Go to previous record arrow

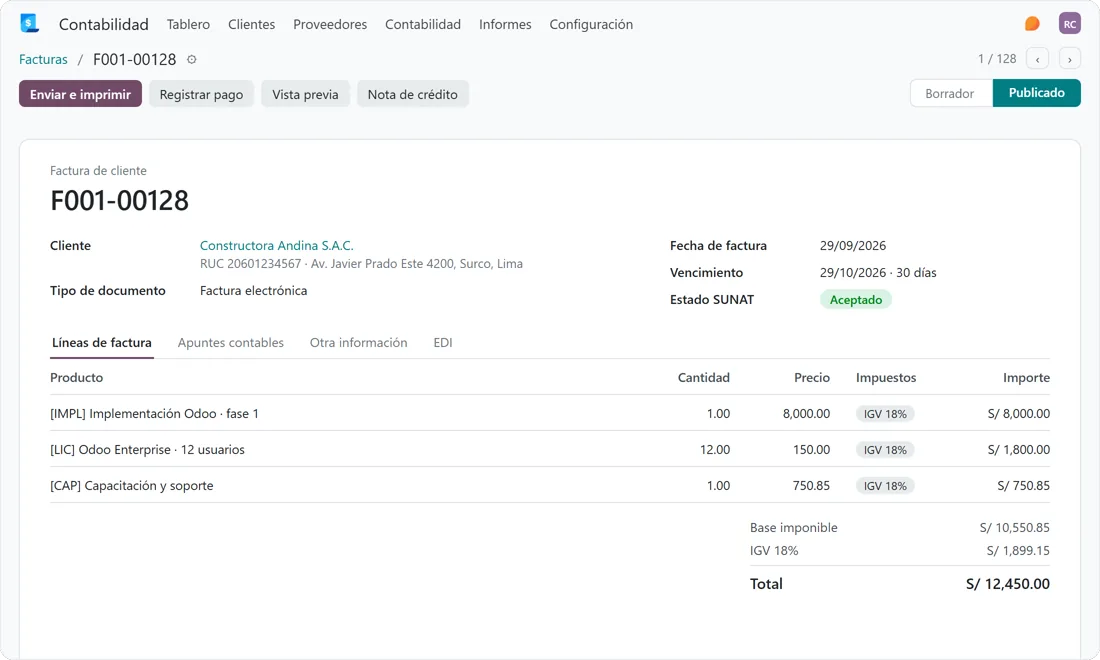[1037, 59]
